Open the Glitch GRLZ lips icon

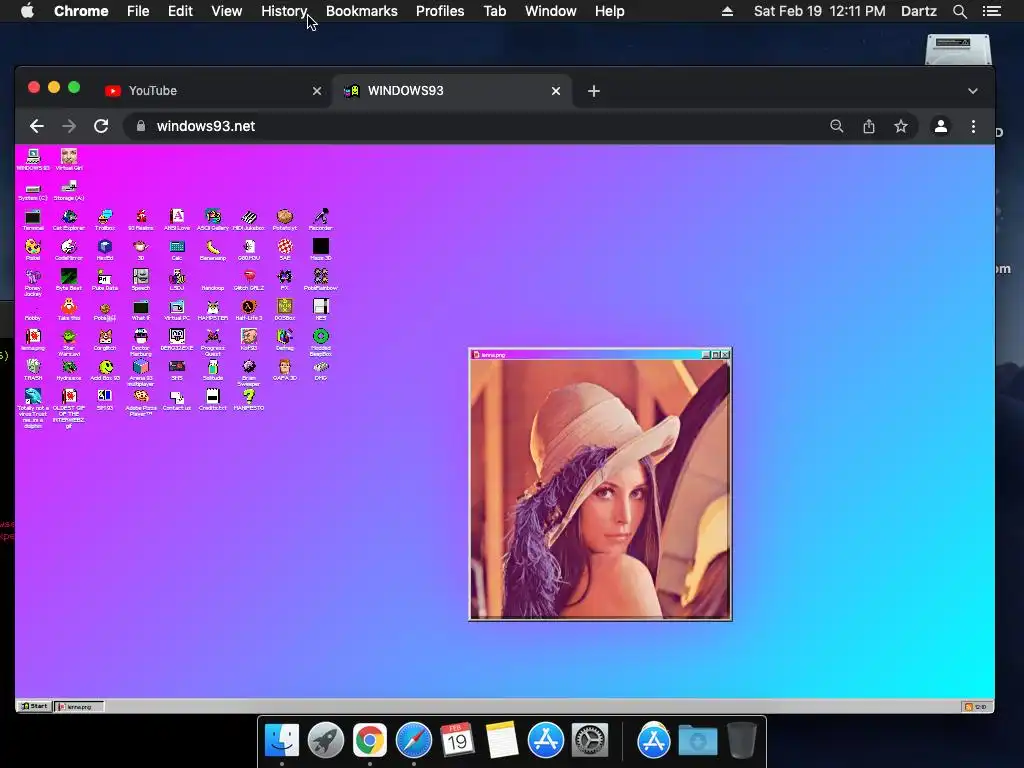point(248,280)
